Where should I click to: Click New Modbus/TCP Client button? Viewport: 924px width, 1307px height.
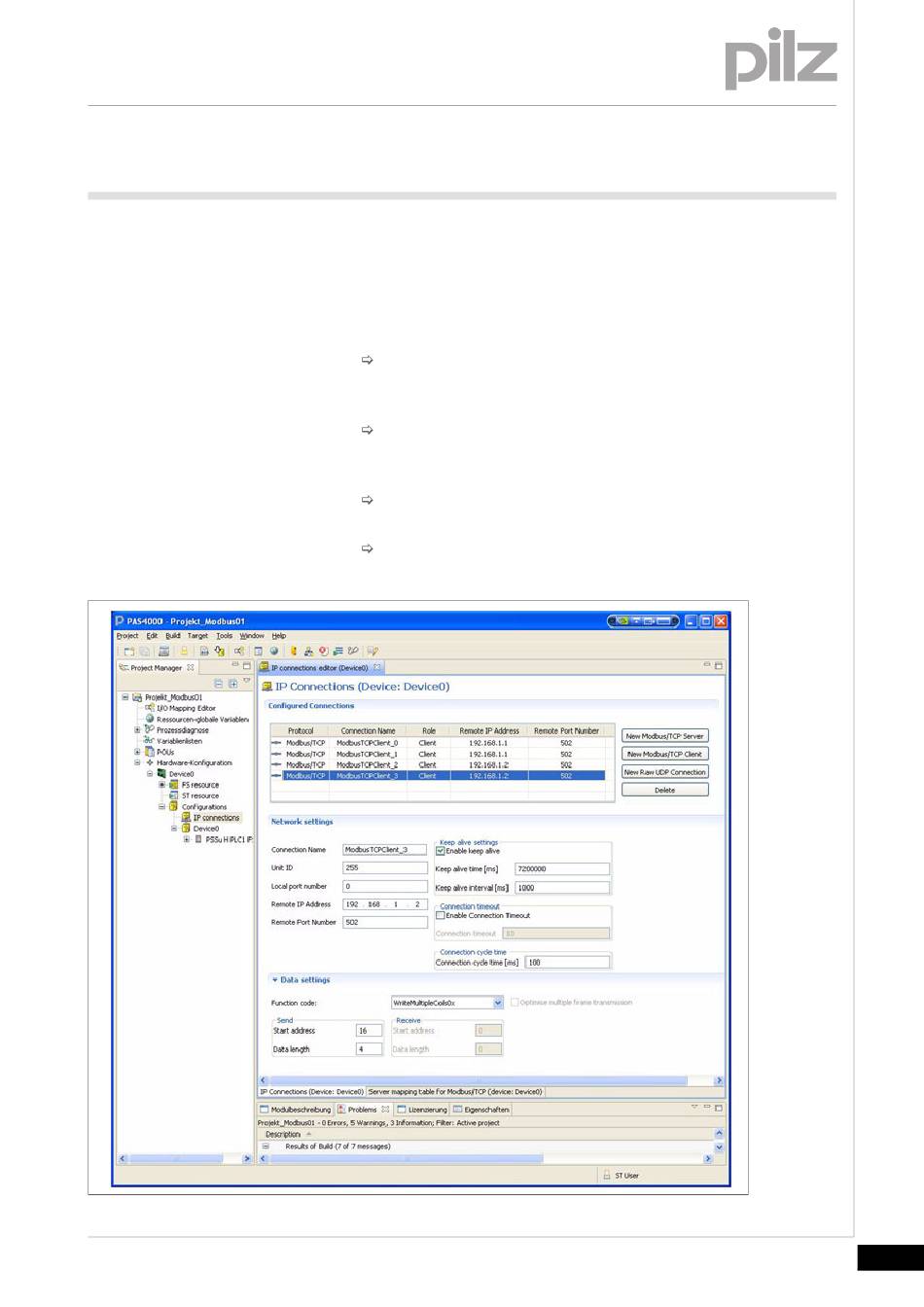tap(665, 754)
